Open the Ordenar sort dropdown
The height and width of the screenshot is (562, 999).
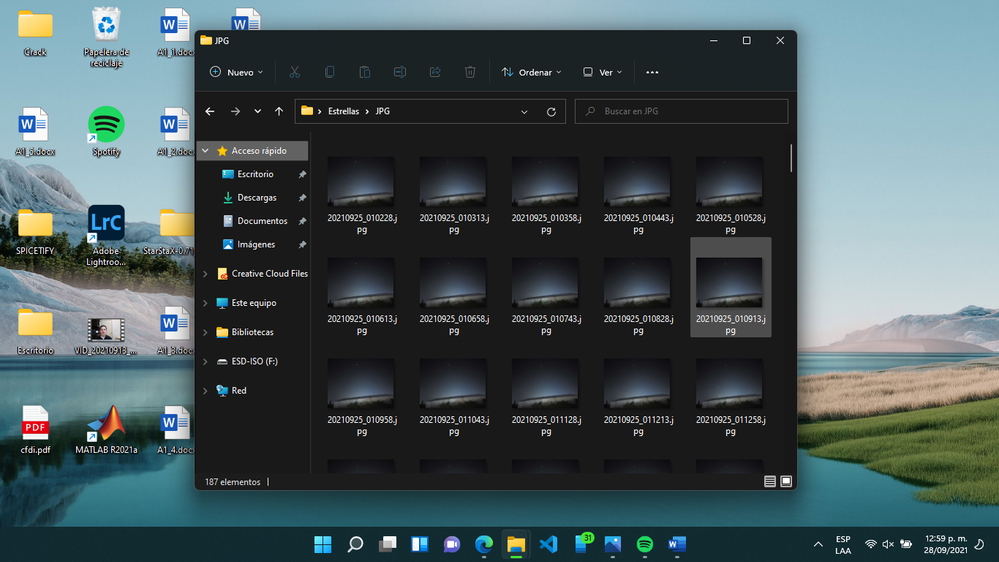531,72
